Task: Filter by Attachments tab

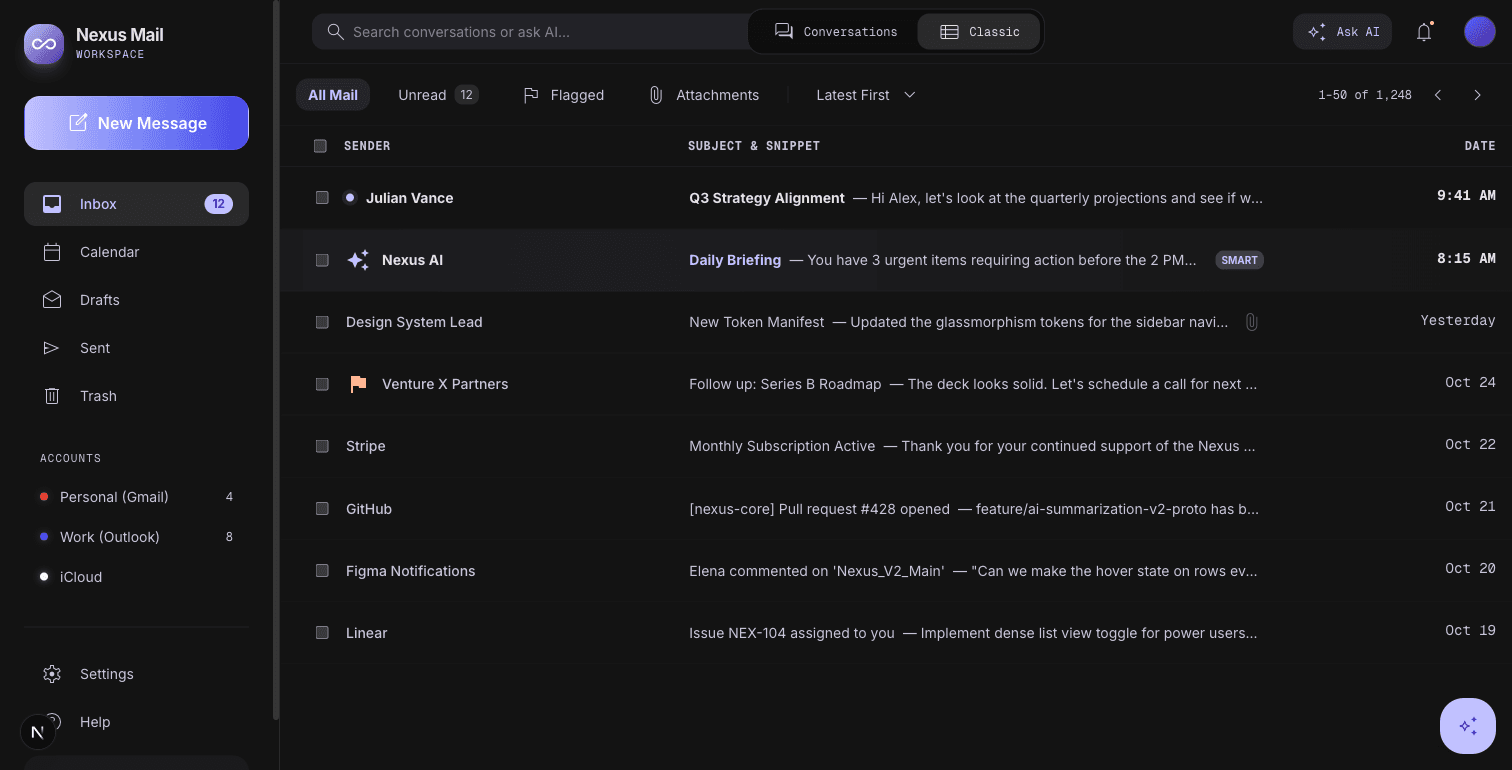Action: click(x=704, y=95)
